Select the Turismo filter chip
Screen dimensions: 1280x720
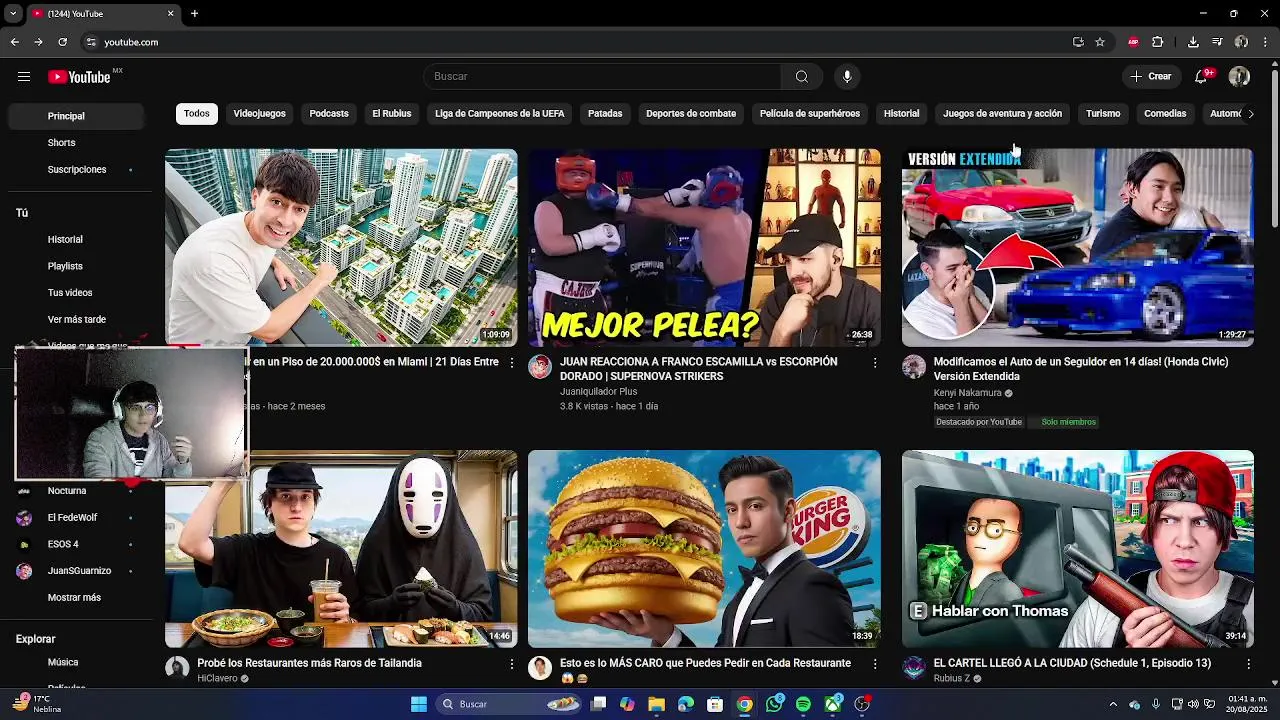pyautogui.click(x=1103, y=114)
